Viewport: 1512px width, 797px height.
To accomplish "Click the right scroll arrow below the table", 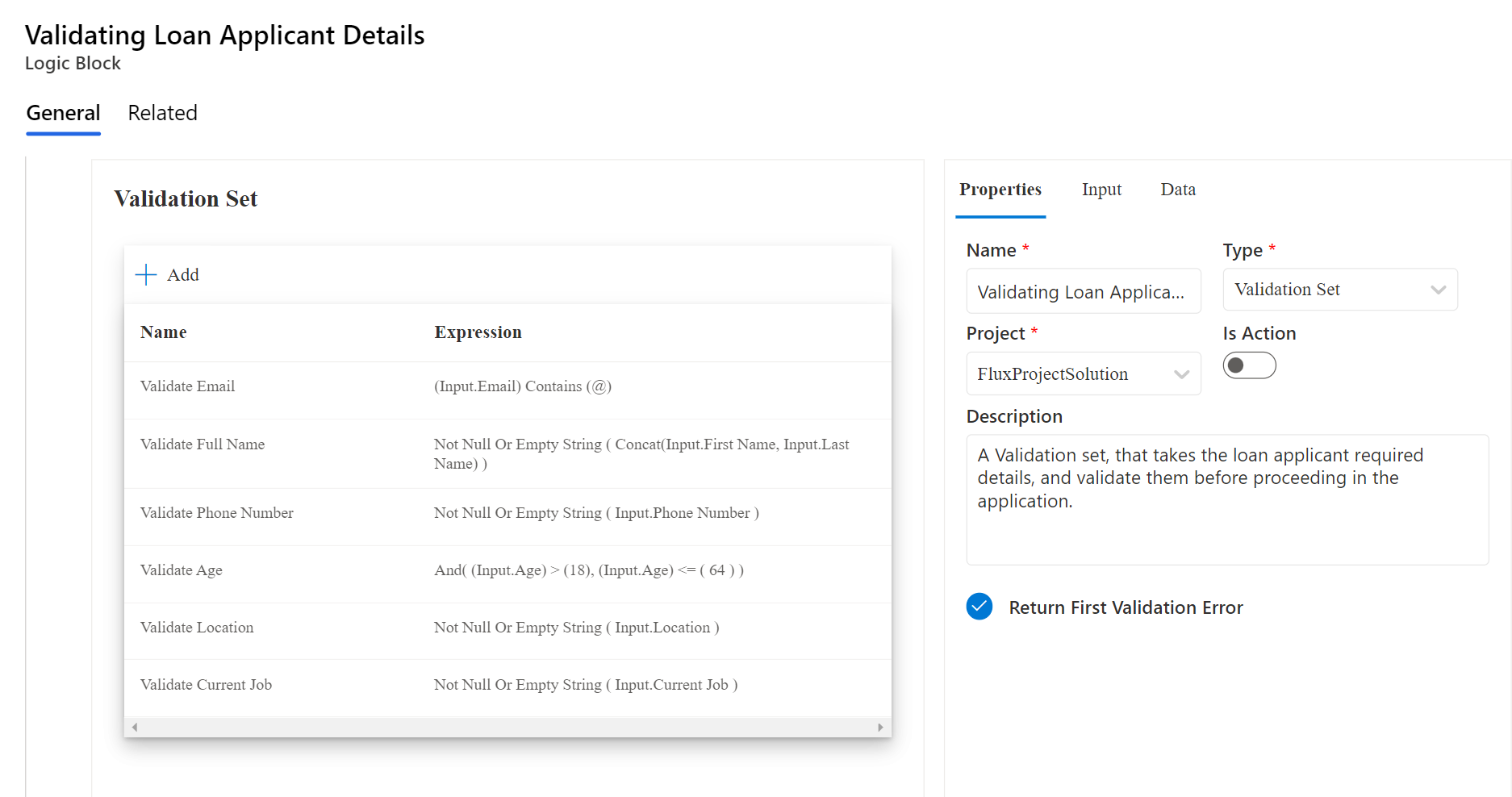I will tap(881, 727).
